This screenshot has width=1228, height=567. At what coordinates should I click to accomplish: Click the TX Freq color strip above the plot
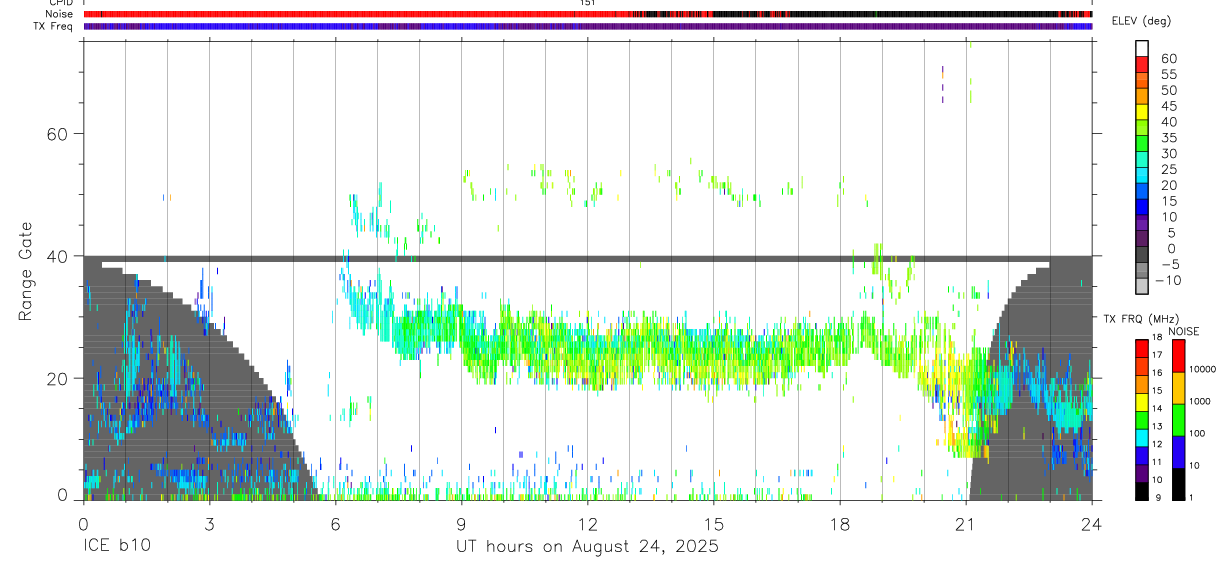pos(588,26)
